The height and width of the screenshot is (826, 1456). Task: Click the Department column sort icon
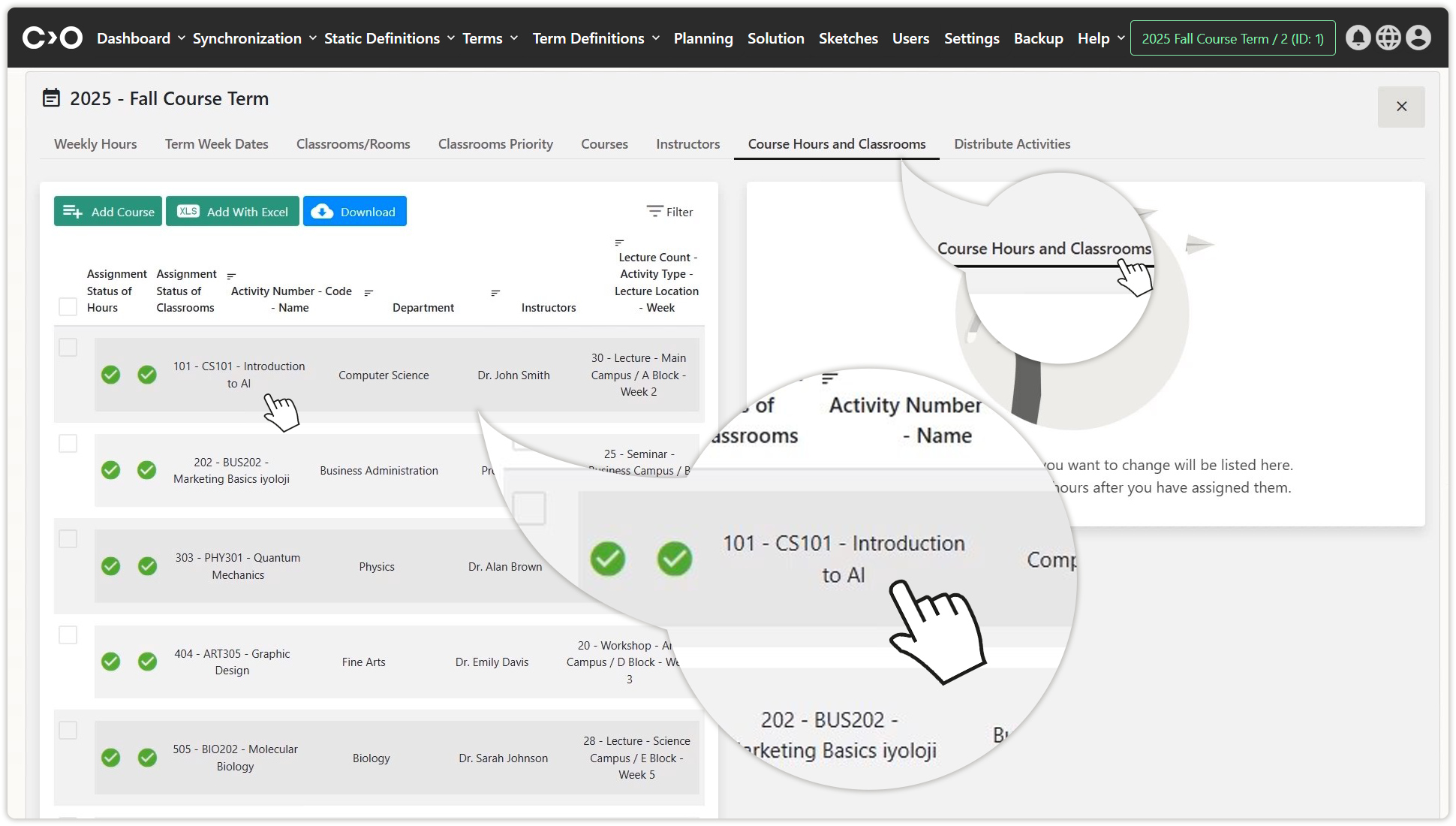369,292
